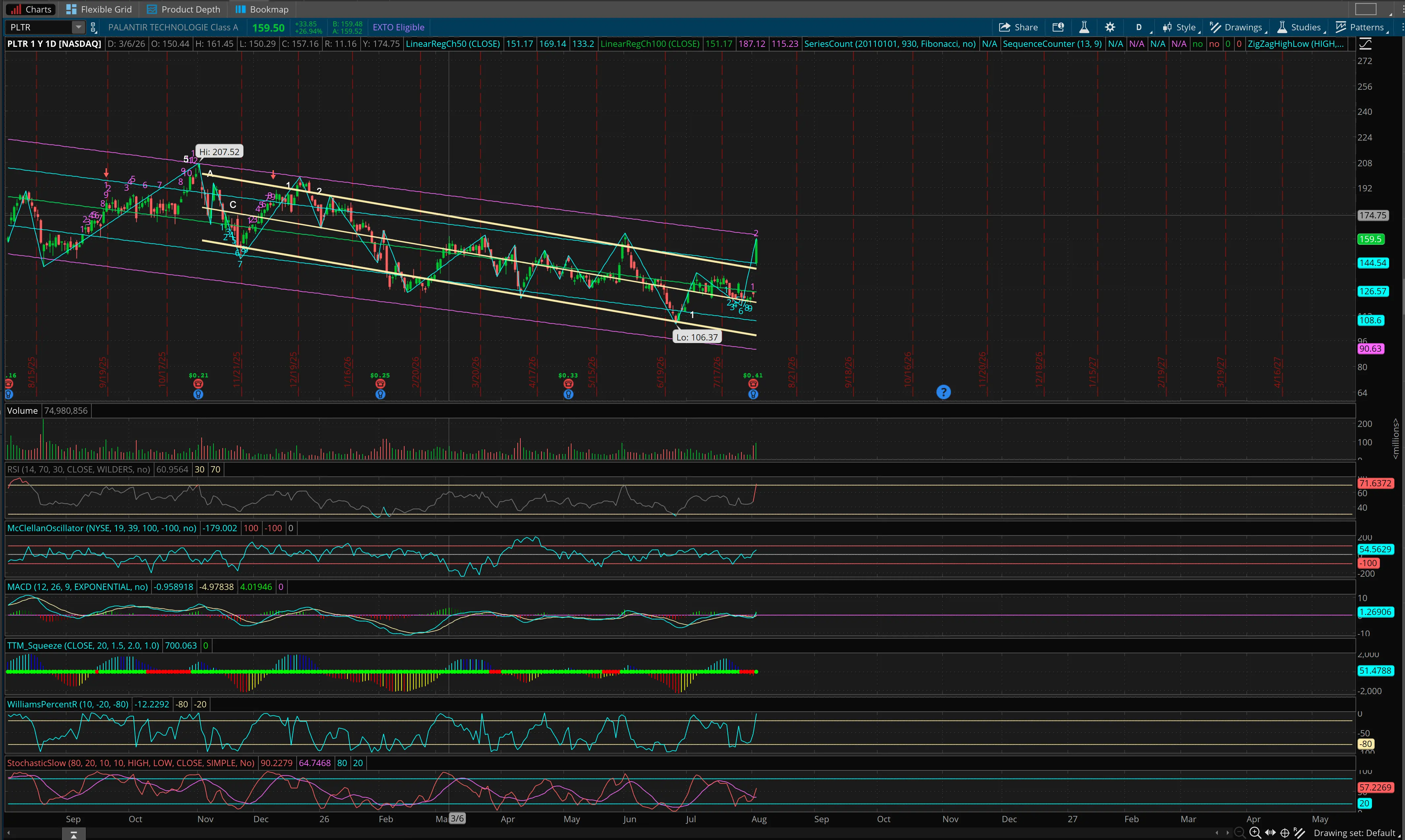Toggle the crosshair pointer icon
Viewport: 1405px width, 840px height.
click(x=1285, y=833)
